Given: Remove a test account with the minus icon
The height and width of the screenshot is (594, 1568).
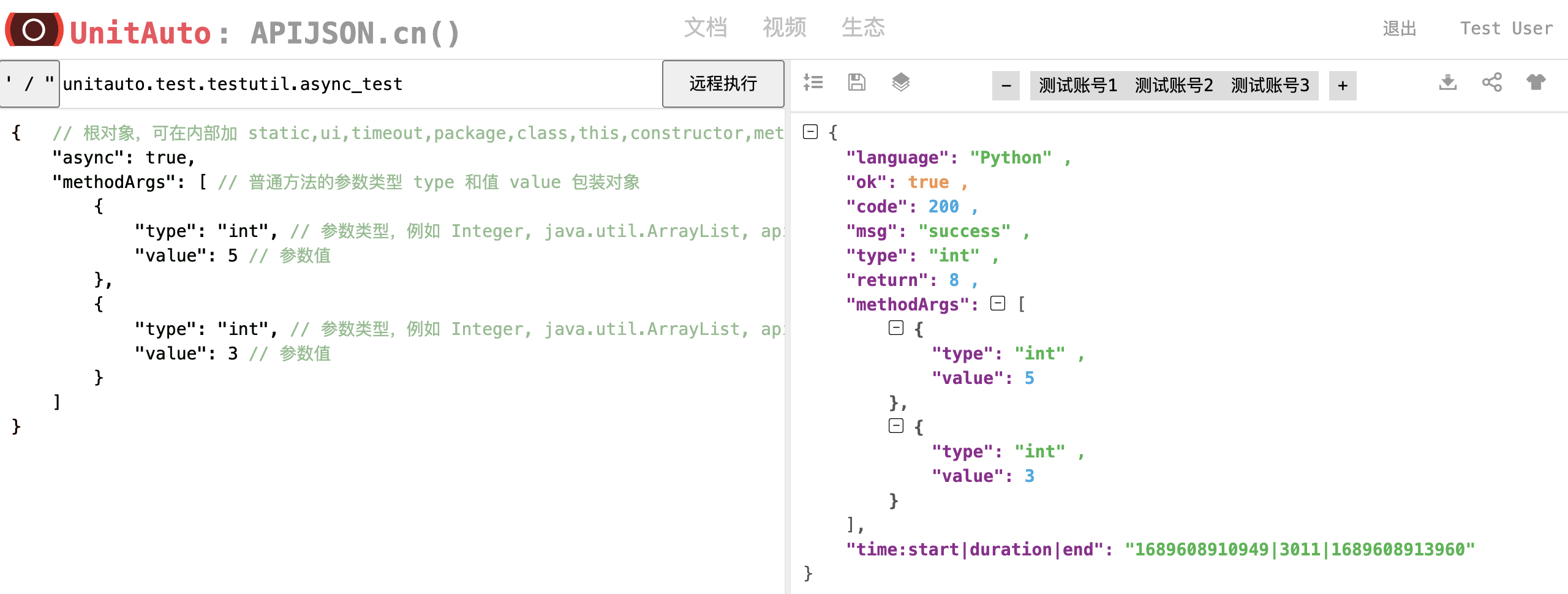Looking at the screenshot, I should [x=1005, y=86].
